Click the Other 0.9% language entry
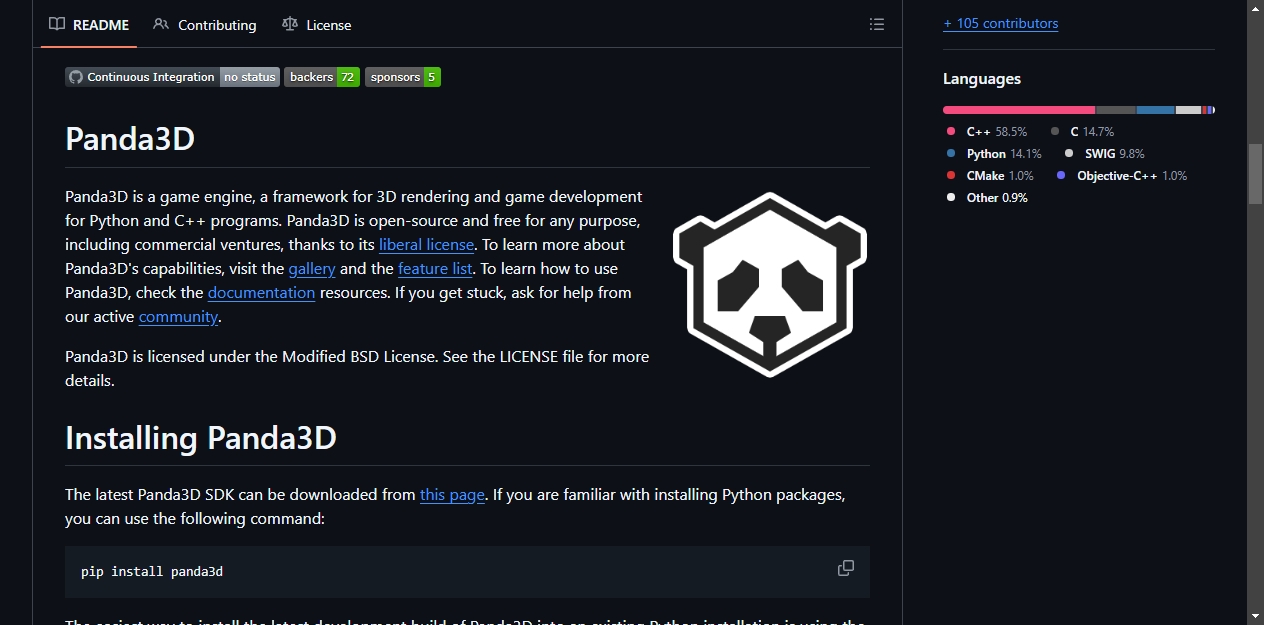The width and height of the screenshot is (1264, 625). point(987,197)
